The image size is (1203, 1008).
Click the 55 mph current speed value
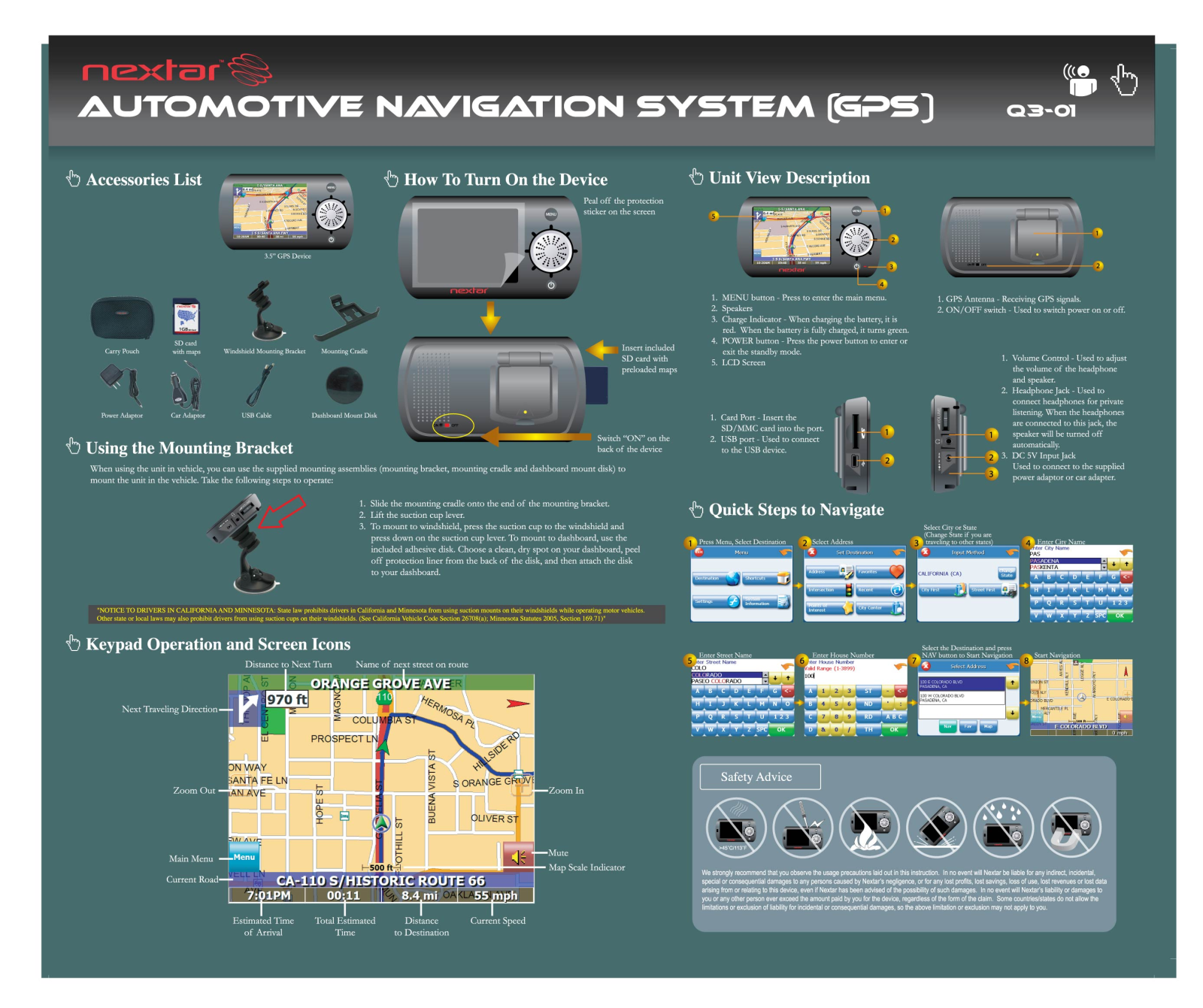495,896
